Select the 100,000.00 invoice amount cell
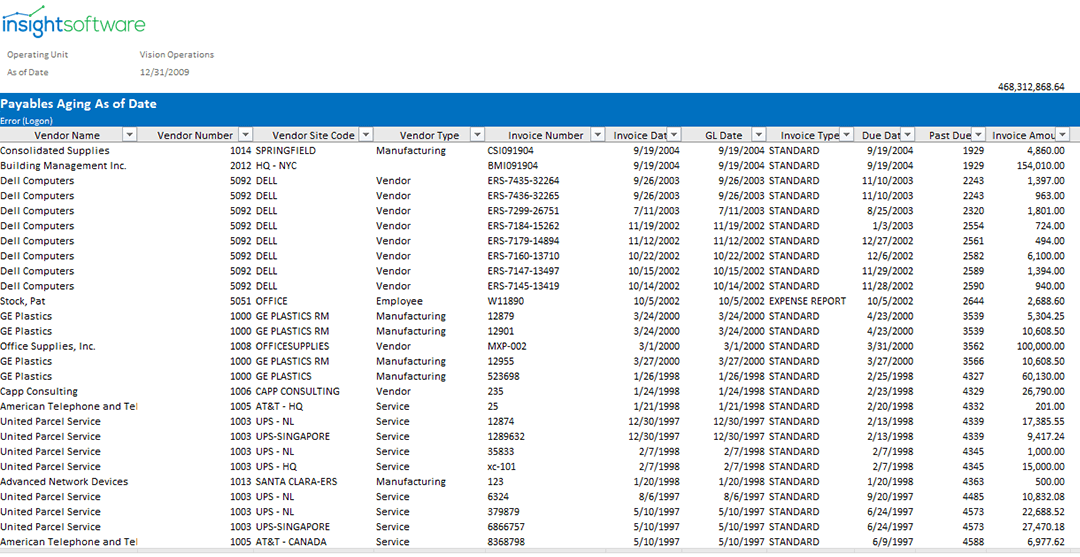Screen dimensions: 1080x557 coord(1040,346)
